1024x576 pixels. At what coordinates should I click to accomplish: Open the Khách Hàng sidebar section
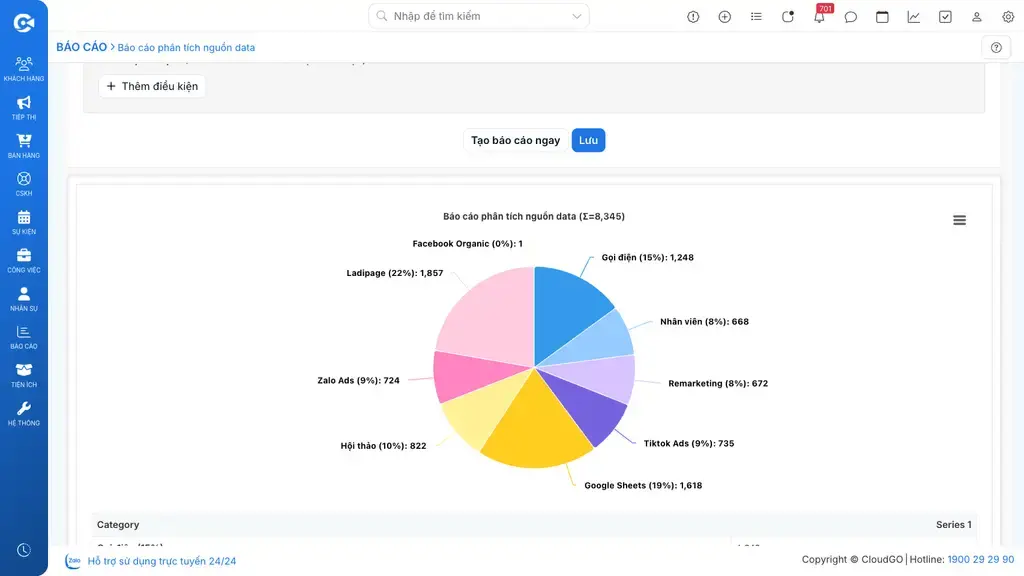tap(24, 69)
